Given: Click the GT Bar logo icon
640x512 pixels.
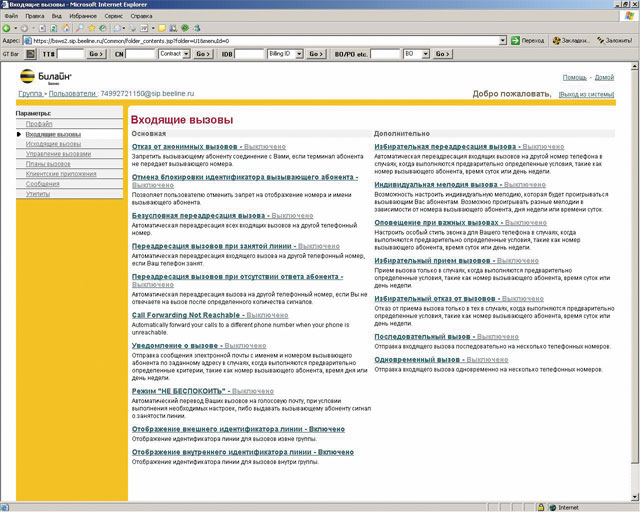Looking at the screenshot, I should click(31, 54).
